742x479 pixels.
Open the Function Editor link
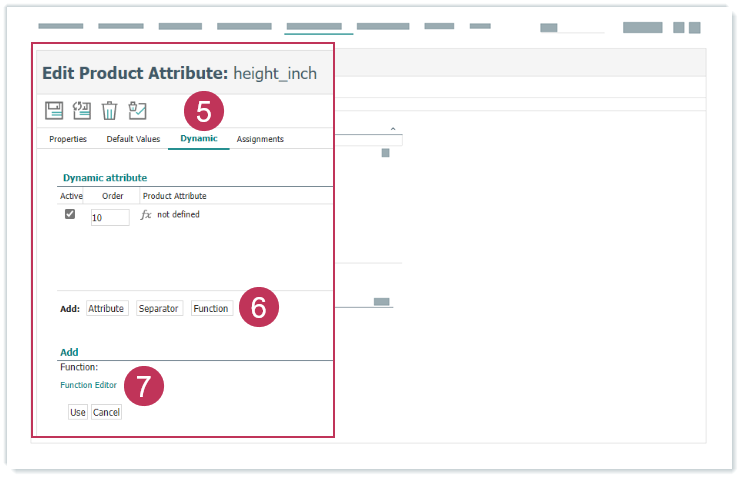[x=88, y=385]
